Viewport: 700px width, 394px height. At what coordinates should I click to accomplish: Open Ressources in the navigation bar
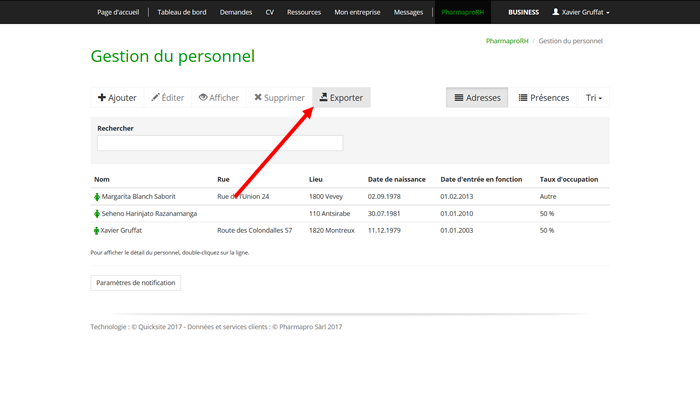(x=304, y=12)
